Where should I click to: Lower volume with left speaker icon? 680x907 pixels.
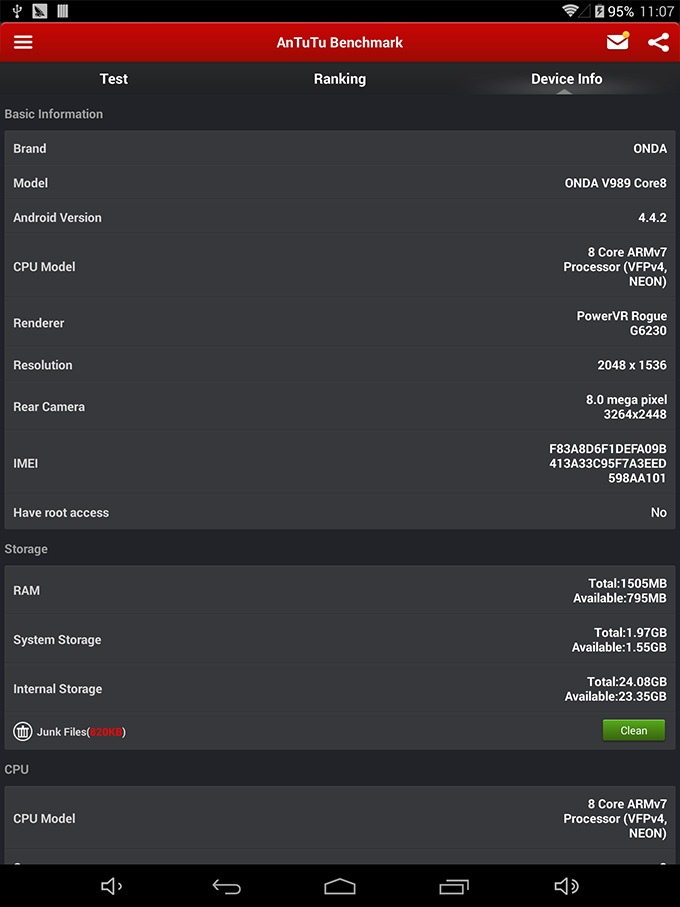(112, 886)
